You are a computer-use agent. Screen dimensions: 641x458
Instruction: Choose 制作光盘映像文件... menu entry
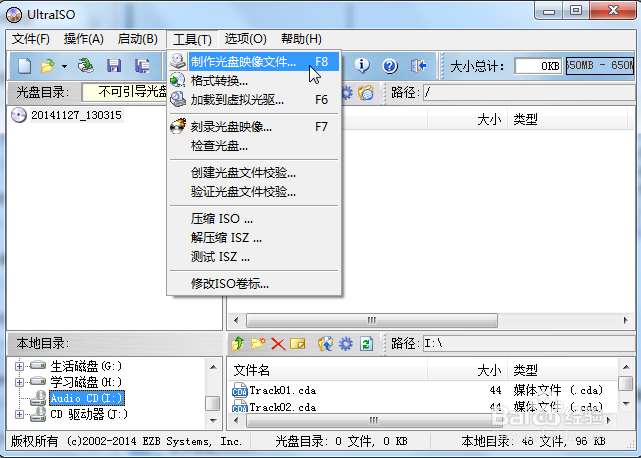coord(253,62)
